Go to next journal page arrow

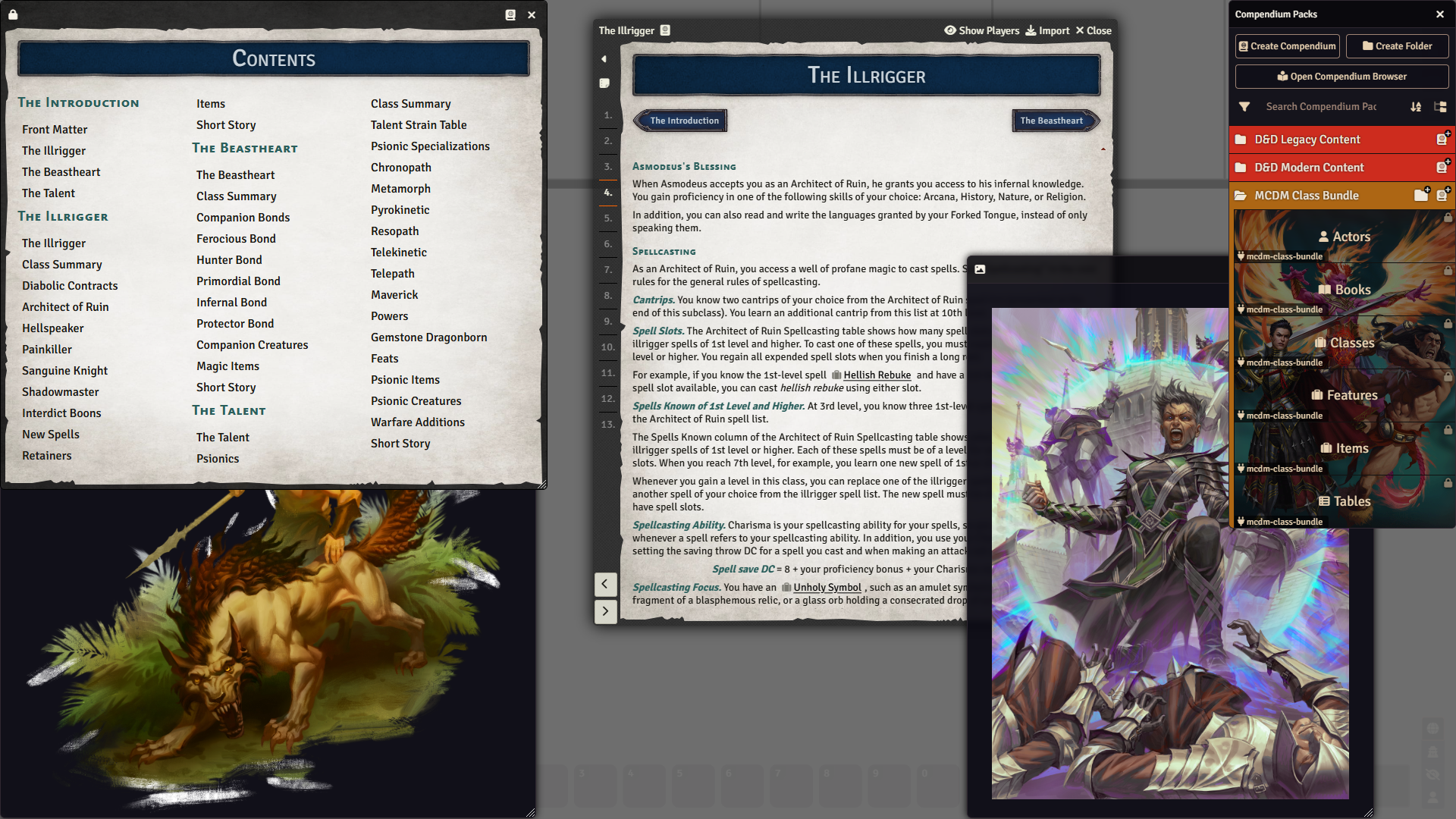(x=605, y=610)
